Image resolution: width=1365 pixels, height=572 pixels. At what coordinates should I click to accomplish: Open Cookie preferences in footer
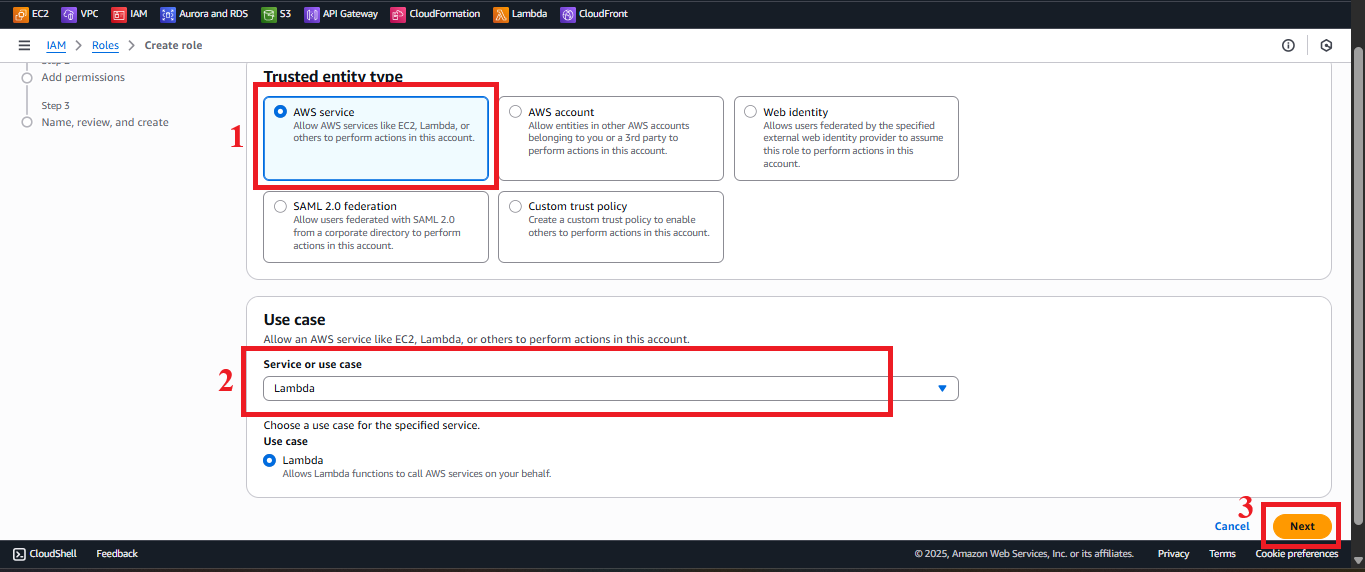click(x=1297, y=553)
